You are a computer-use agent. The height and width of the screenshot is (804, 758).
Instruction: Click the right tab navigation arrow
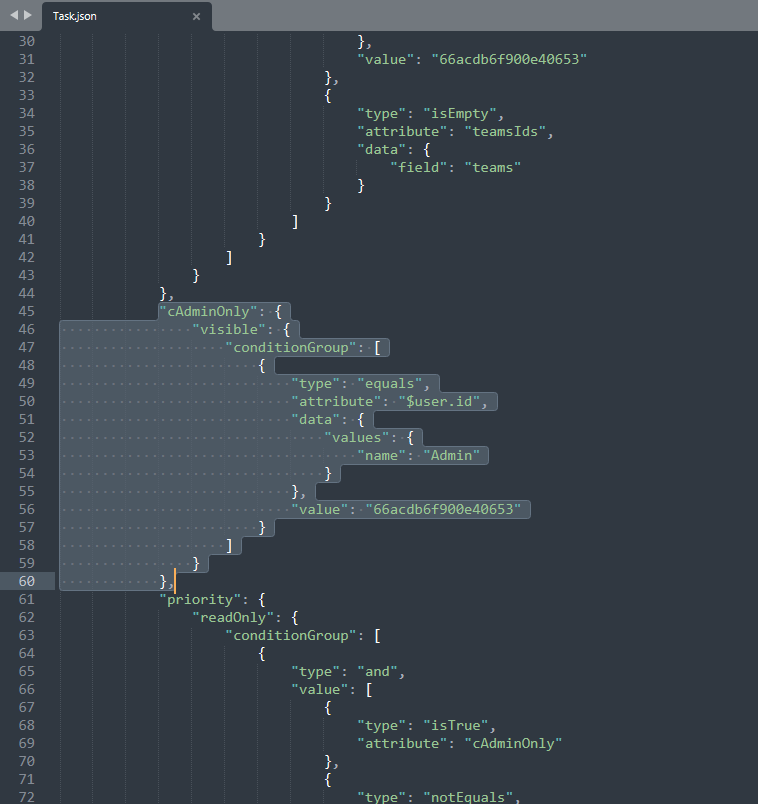click(28, 15)
